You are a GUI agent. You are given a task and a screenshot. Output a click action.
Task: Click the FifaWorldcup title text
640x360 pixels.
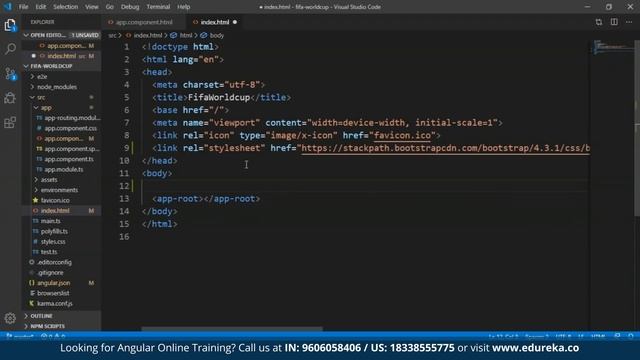pos(219,98)
